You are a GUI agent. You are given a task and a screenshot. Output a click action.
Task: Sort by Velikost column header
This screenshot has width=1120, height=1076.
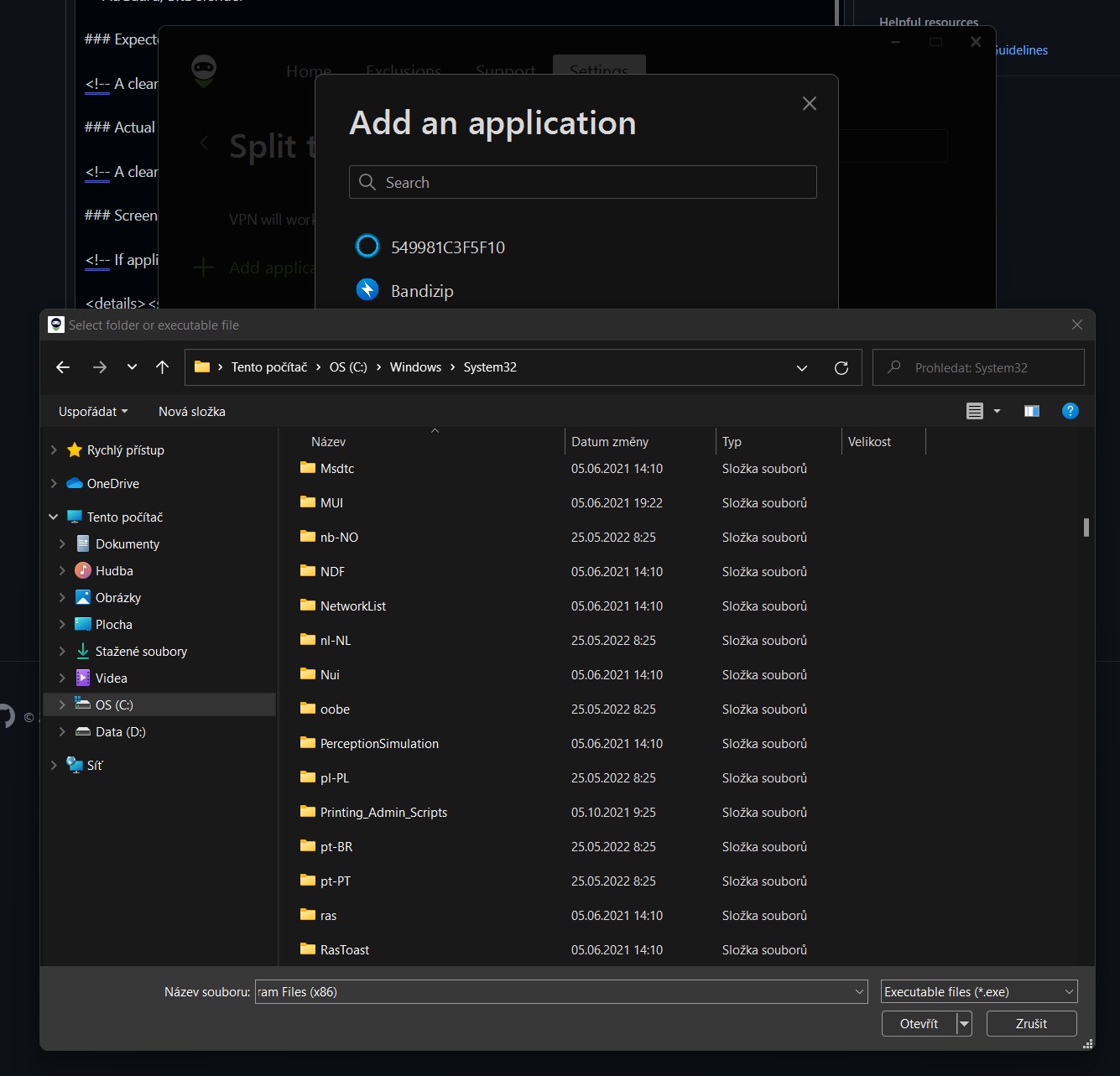click(869, 441)
